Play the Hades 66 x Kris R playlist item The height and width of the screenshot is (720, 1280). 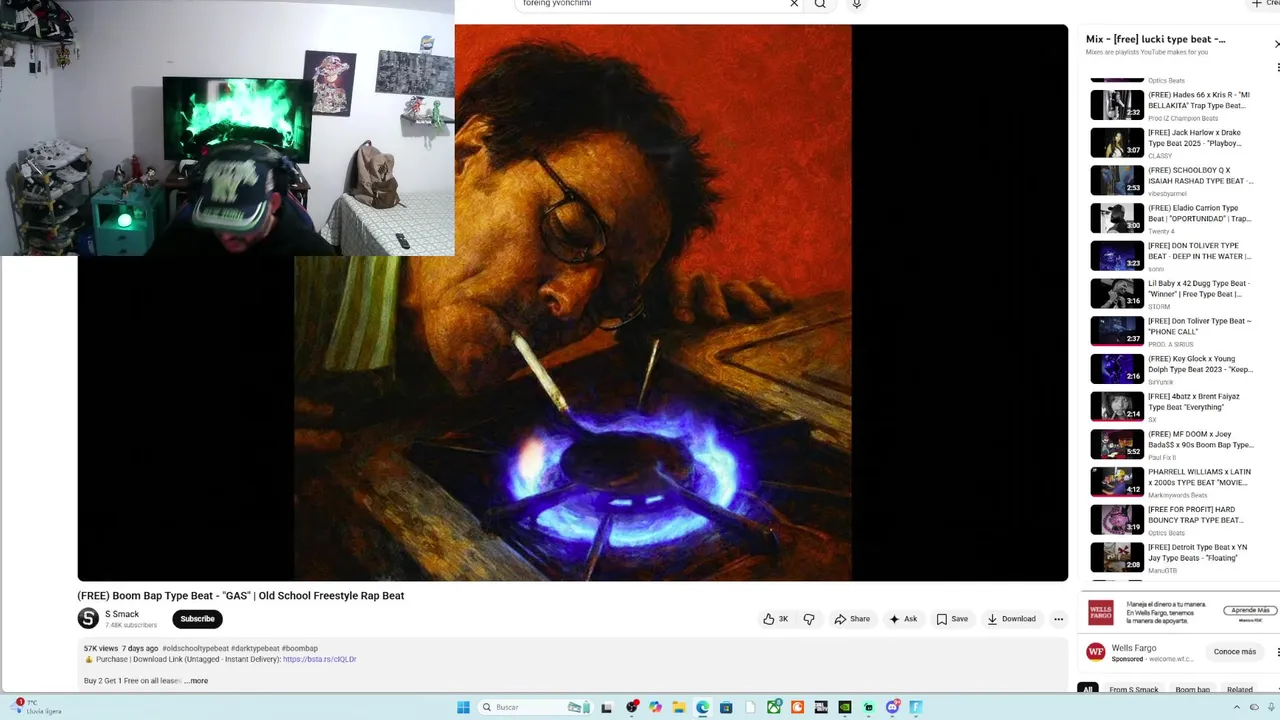click(x=1171, y=105)
